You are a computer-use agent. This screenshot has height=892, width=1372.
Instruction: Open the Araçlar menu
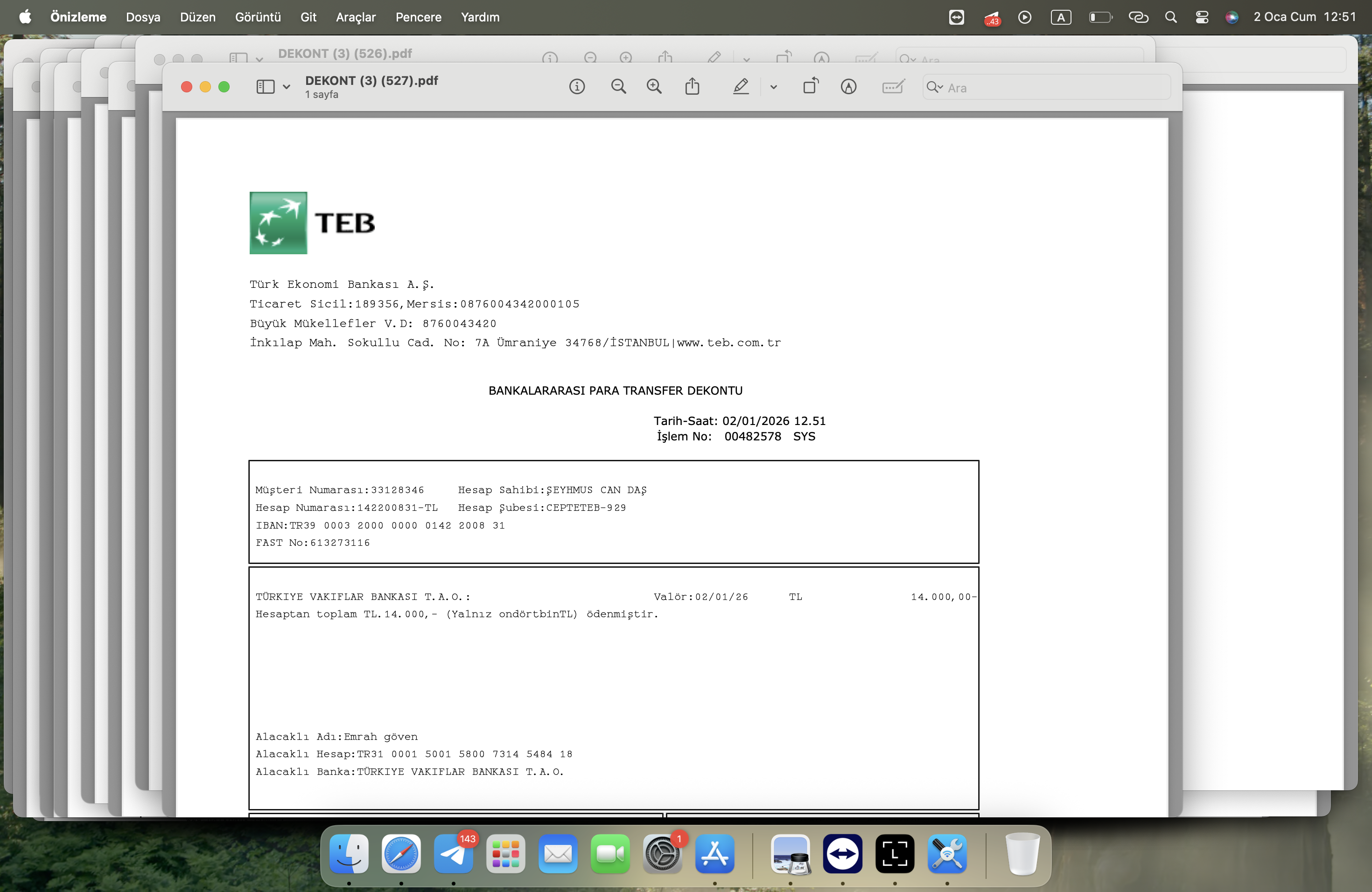pos(356,17)
